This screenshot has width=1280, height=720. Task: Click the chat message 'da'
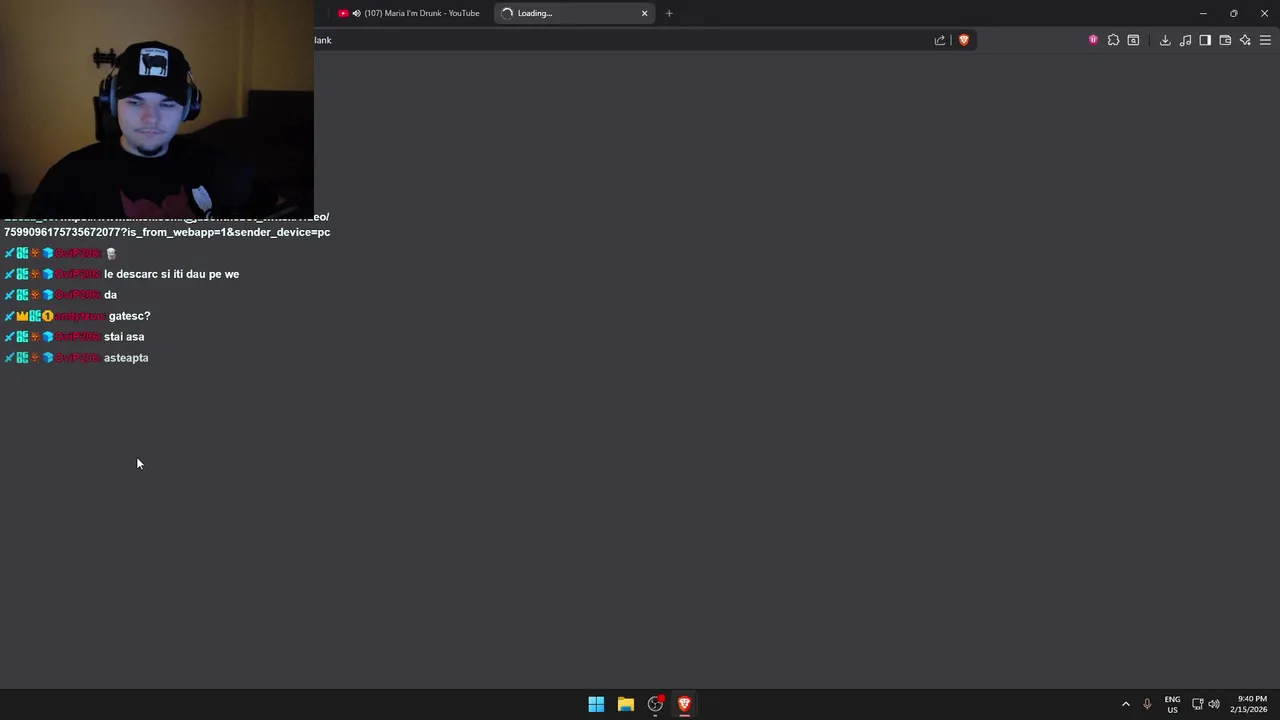[110, 295]
